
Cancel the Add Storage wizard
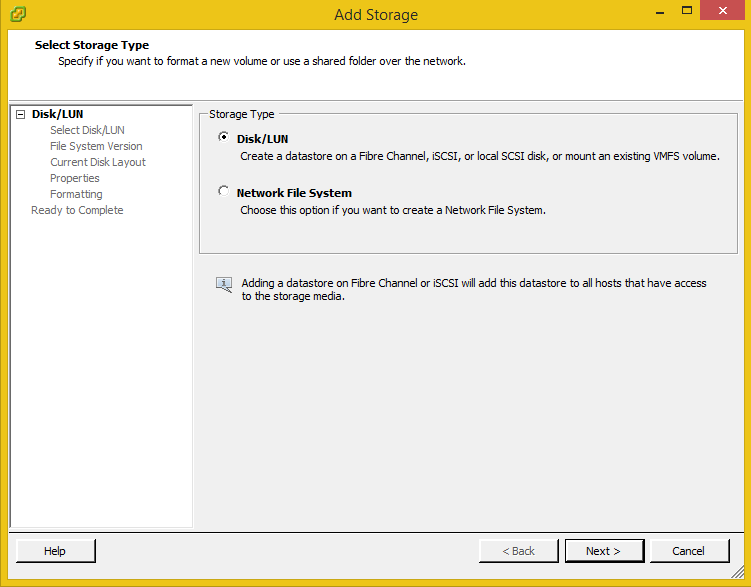click(688, 551)
